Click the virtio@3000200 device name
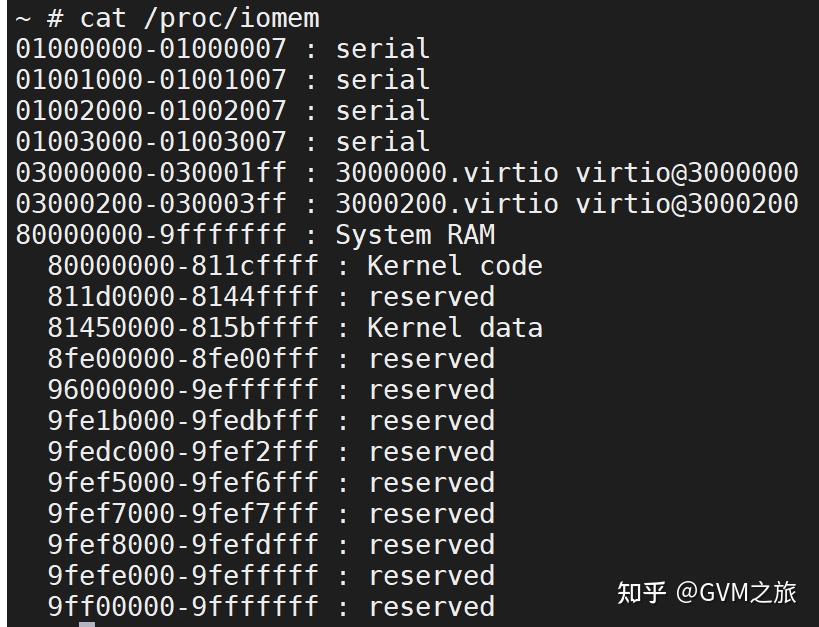The image size is (819, 627). (x=686, y=203)
